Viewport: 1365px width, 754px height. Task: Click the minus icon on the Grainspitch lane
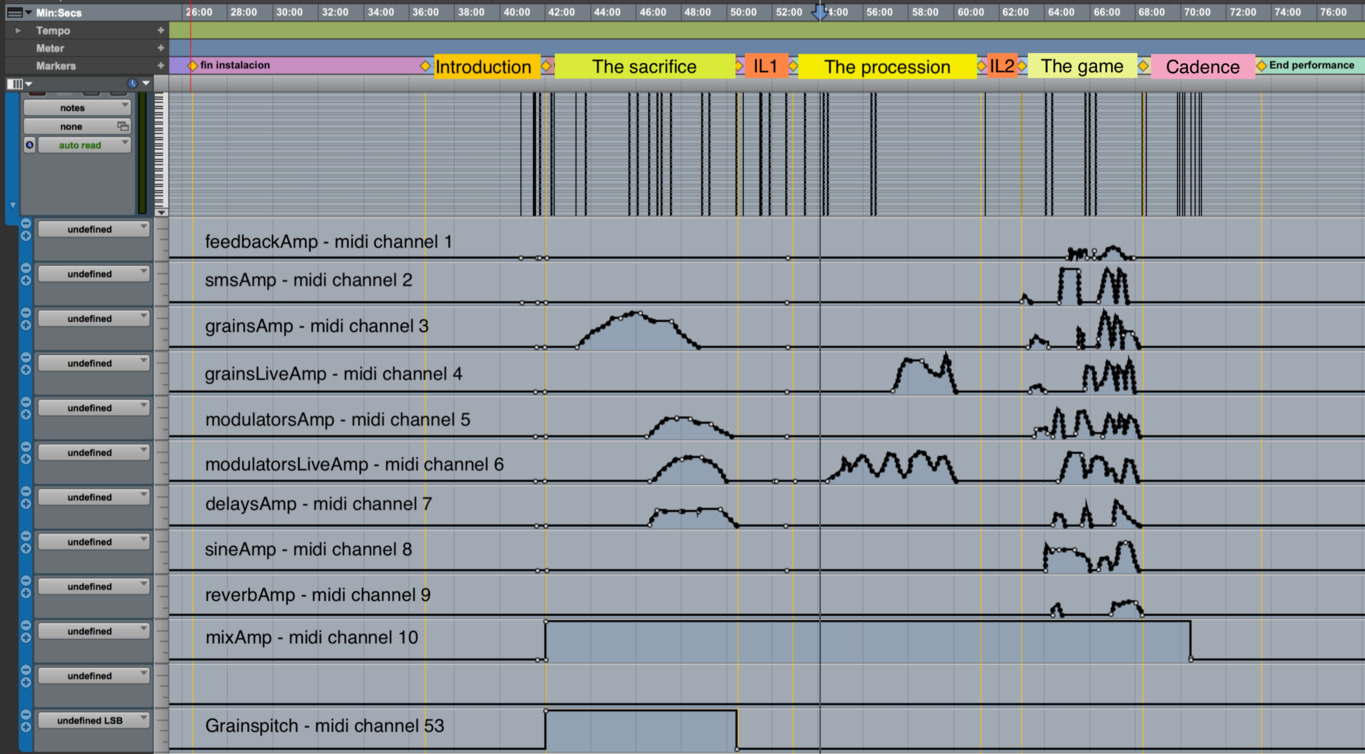(26, 715)
